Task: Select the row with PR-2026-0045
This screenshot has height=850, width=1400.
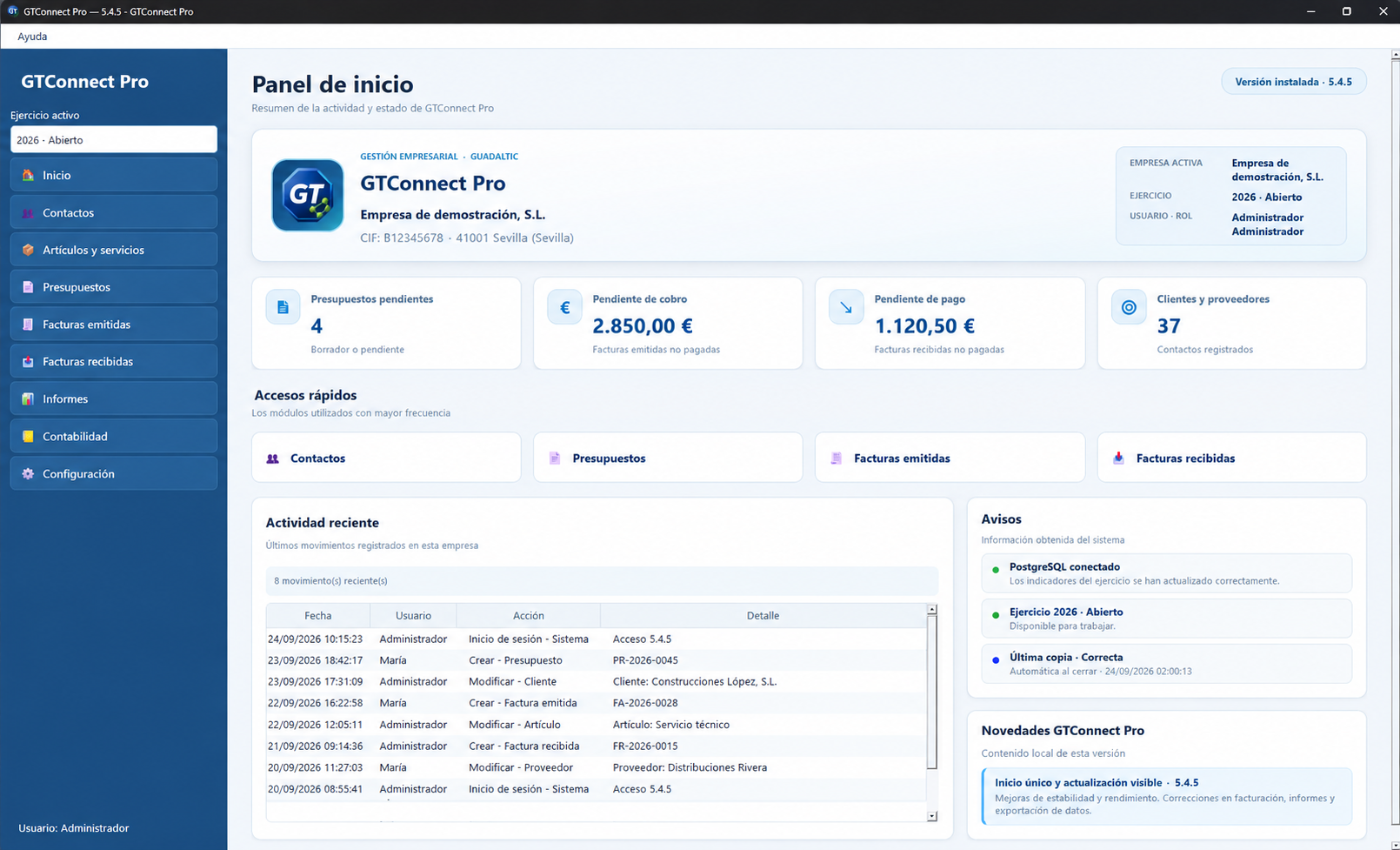Action: pyautogui.click(x=597, y=660)
